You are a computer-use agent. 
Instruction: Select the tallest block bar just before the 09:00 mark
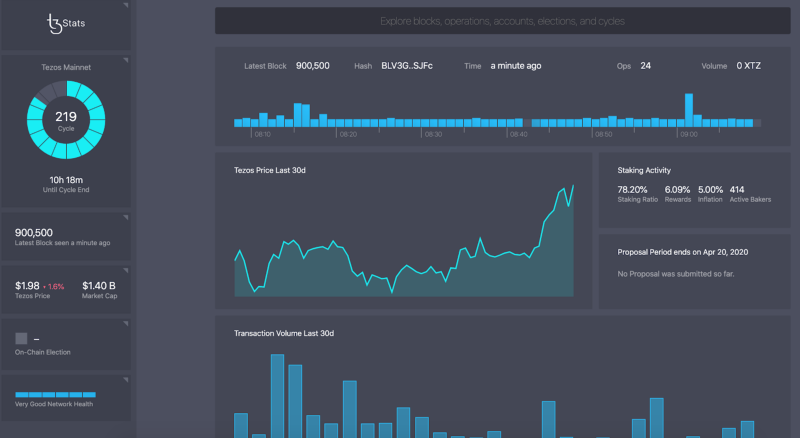tap(689, 110)
